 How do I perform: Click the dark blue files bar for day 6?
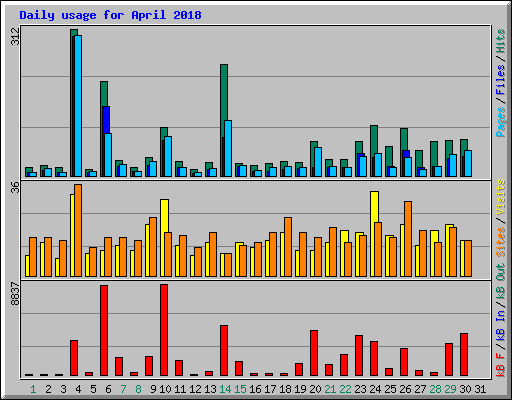click(x=106, y=120)
